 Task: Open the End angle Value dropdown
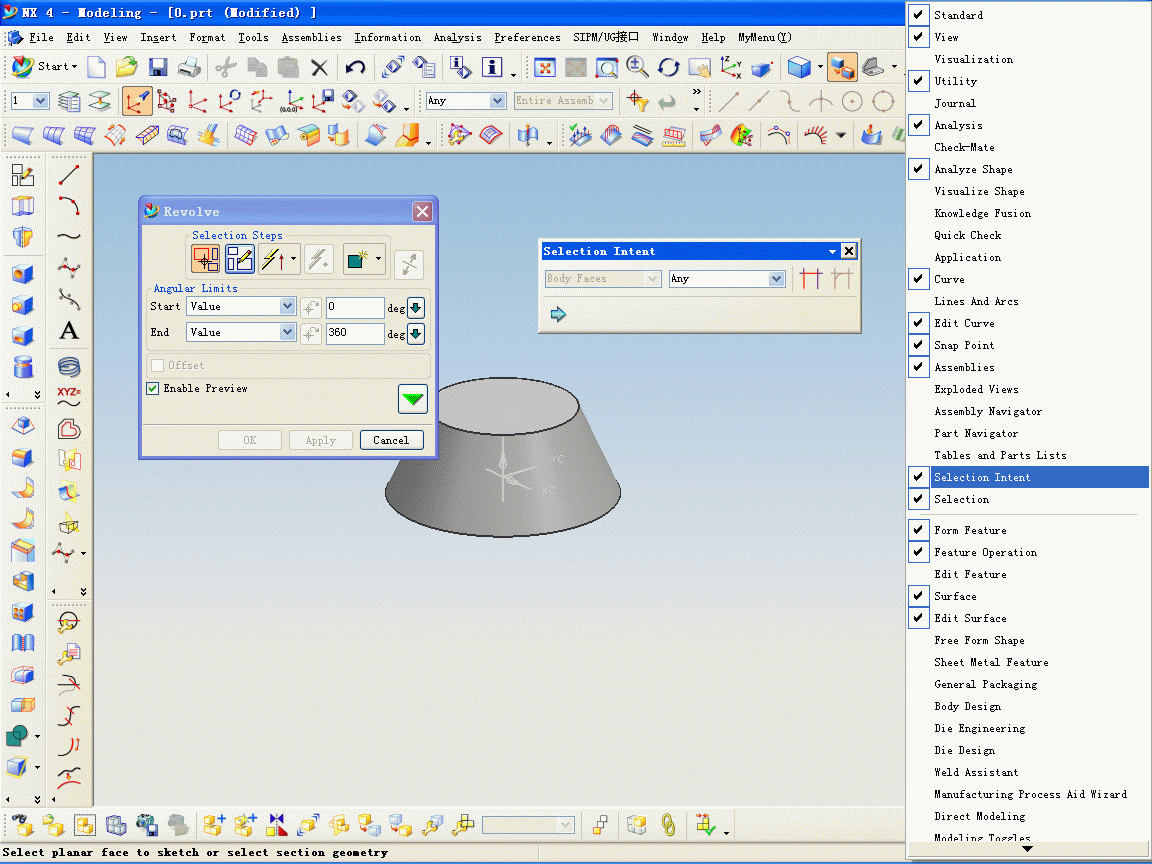(288, 333)
